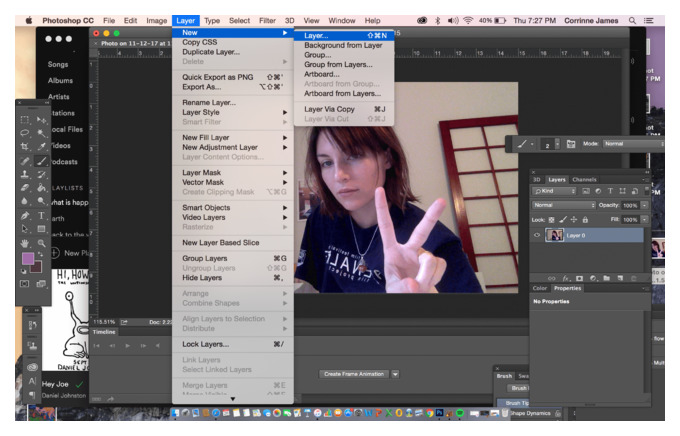Select the Zoom tool

click(42, 243)
